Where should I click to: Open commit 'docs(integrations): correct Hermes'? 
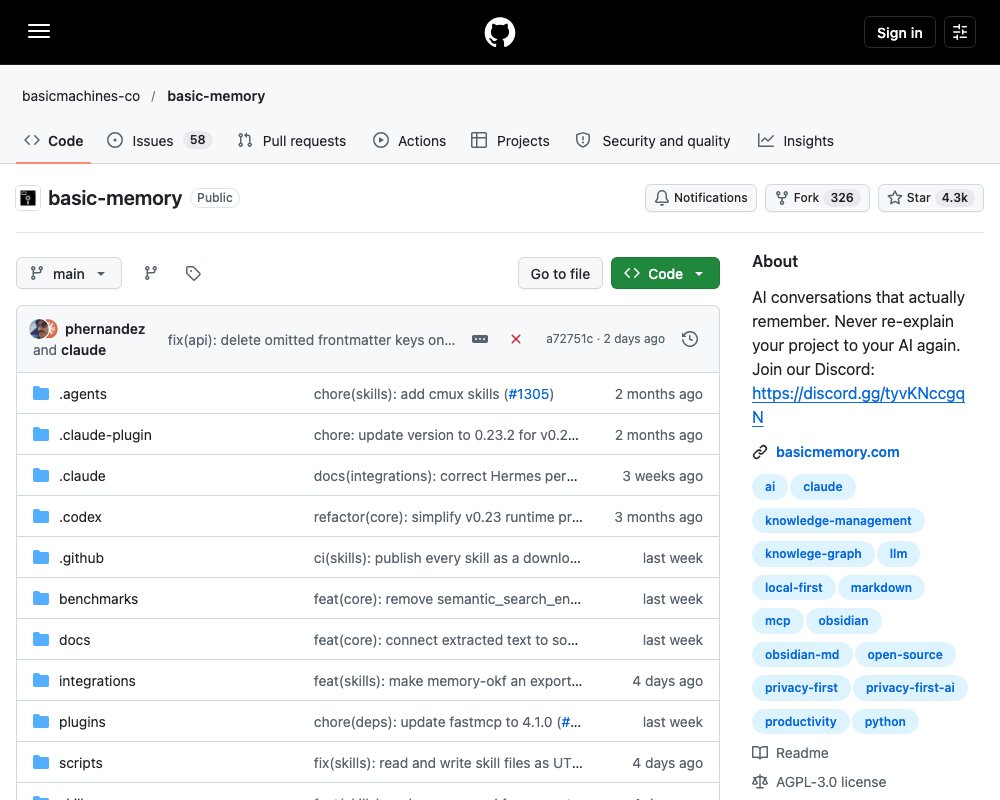tap(445, 475)
